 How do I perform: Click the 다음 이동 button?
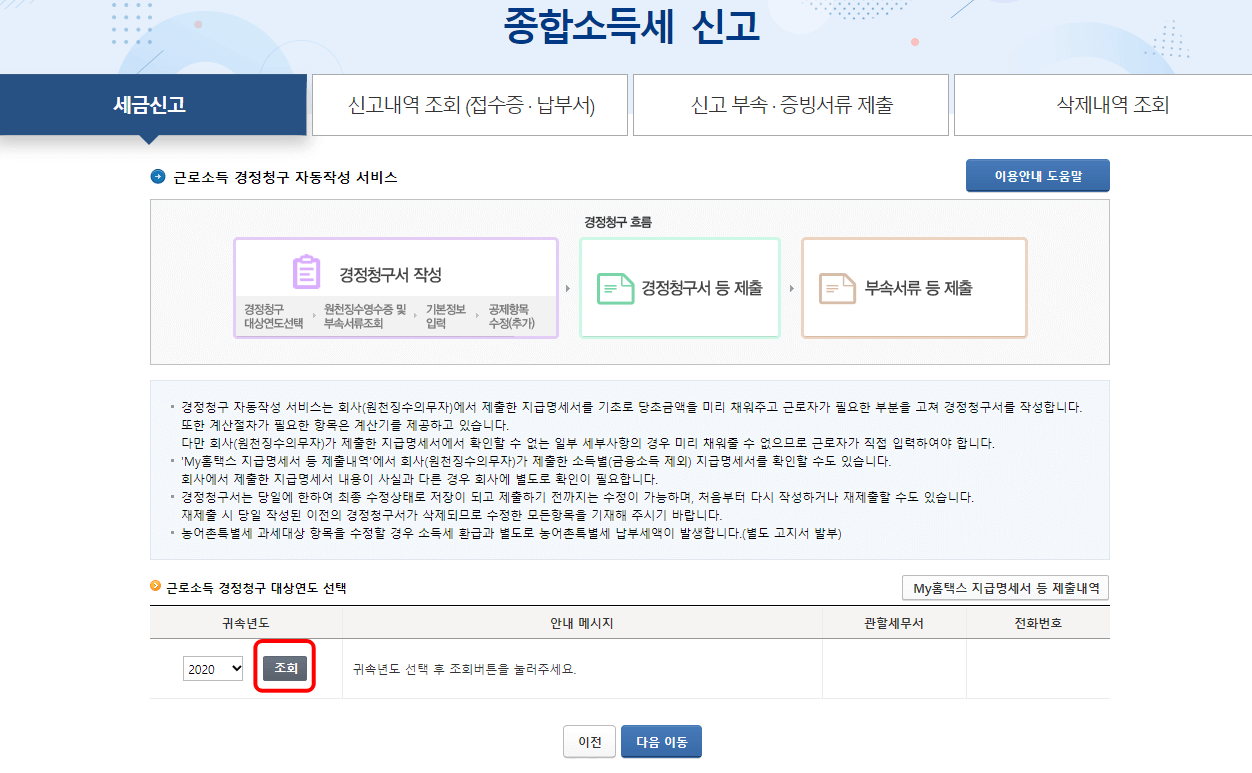(661, 741)
